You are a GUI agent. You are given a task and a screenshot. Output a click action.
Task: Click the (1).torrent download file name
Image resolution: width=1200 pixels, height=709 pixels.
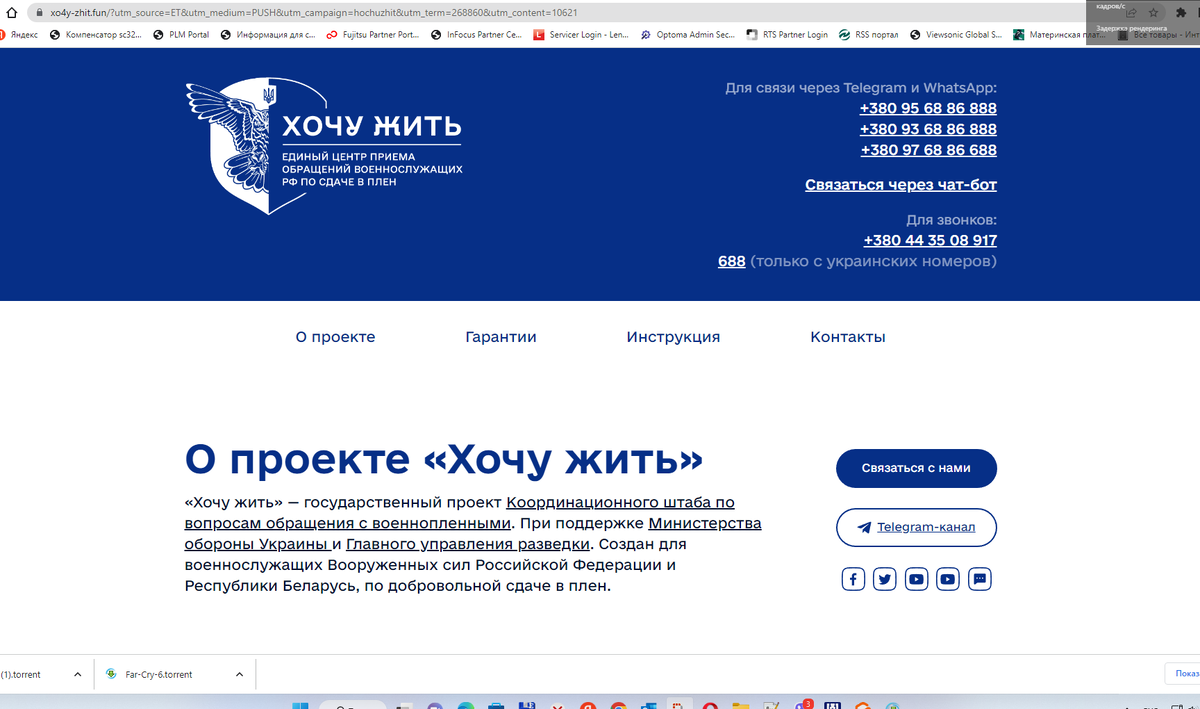[x=20, y=675]
